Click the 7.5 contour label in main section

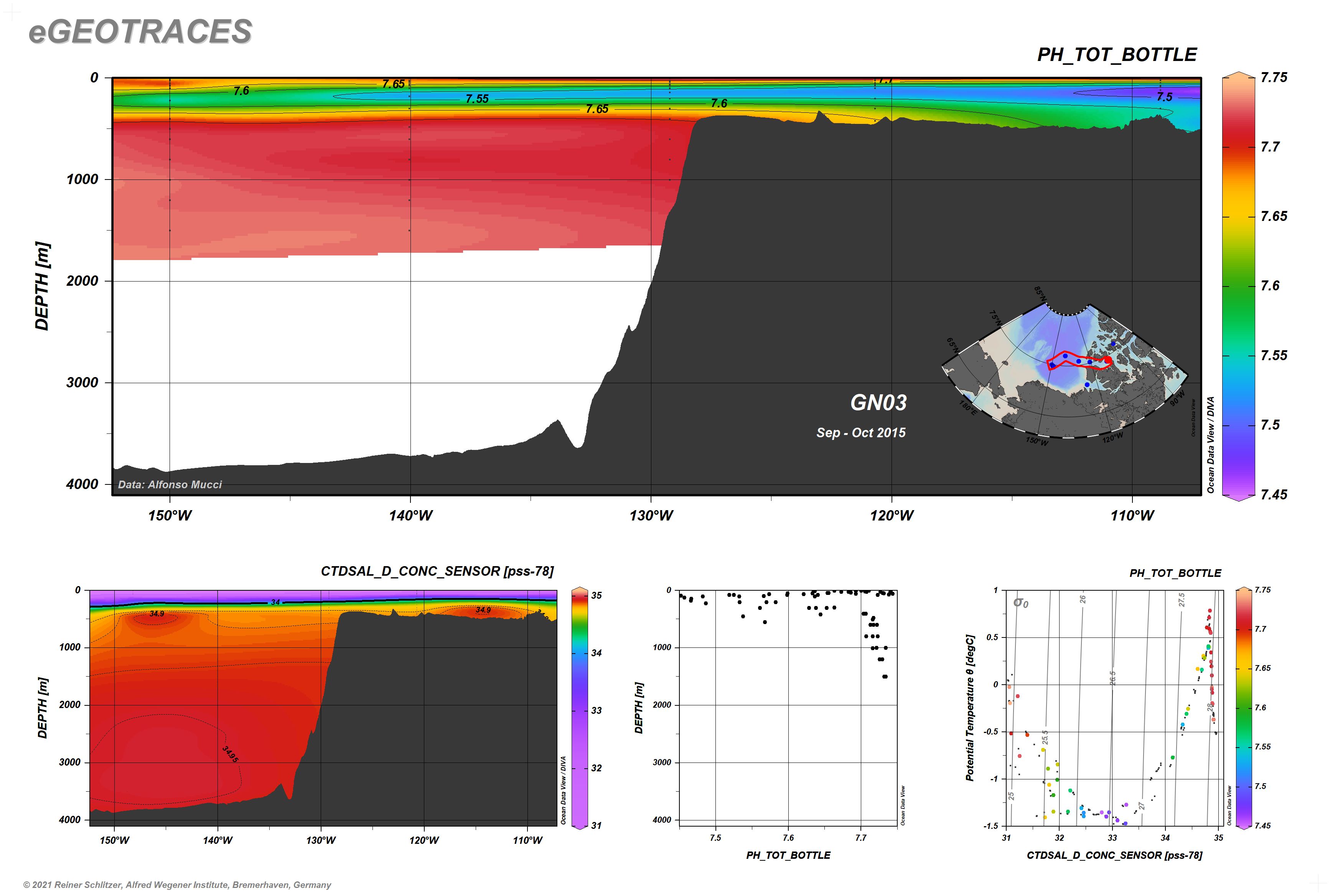[x=1164, y=97]
